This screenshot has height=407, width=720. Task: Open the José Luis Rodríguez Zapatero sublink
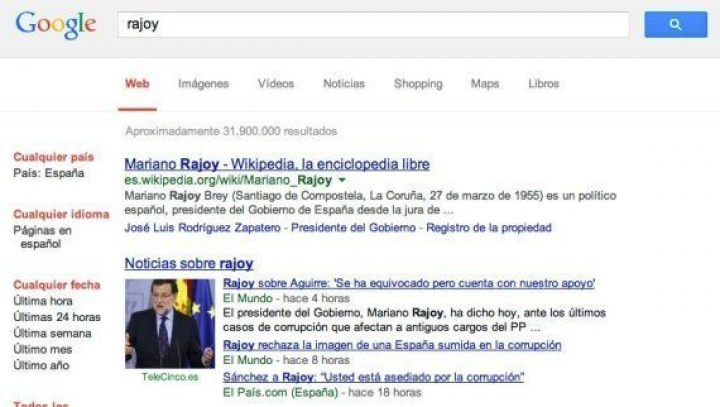(x=202, y=229)
